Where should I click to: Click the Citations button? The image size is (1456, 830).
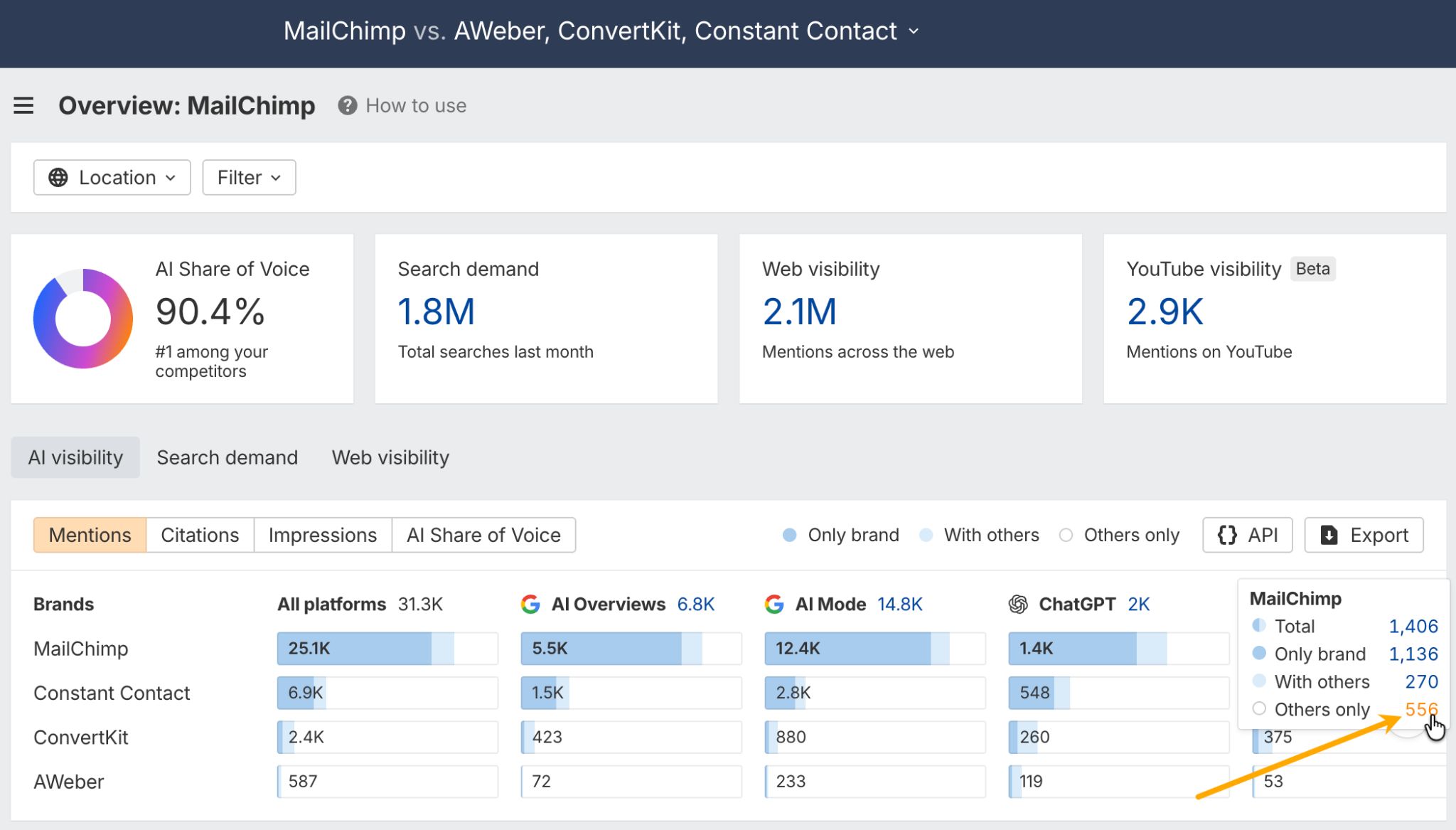click(x=199, y=535)
